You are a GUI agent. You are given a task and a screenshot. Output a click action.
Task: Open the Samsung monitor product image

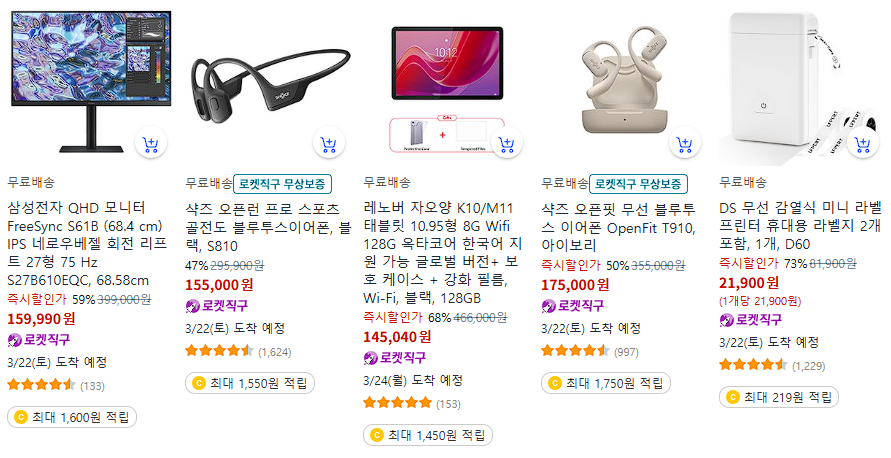point(91,83)
